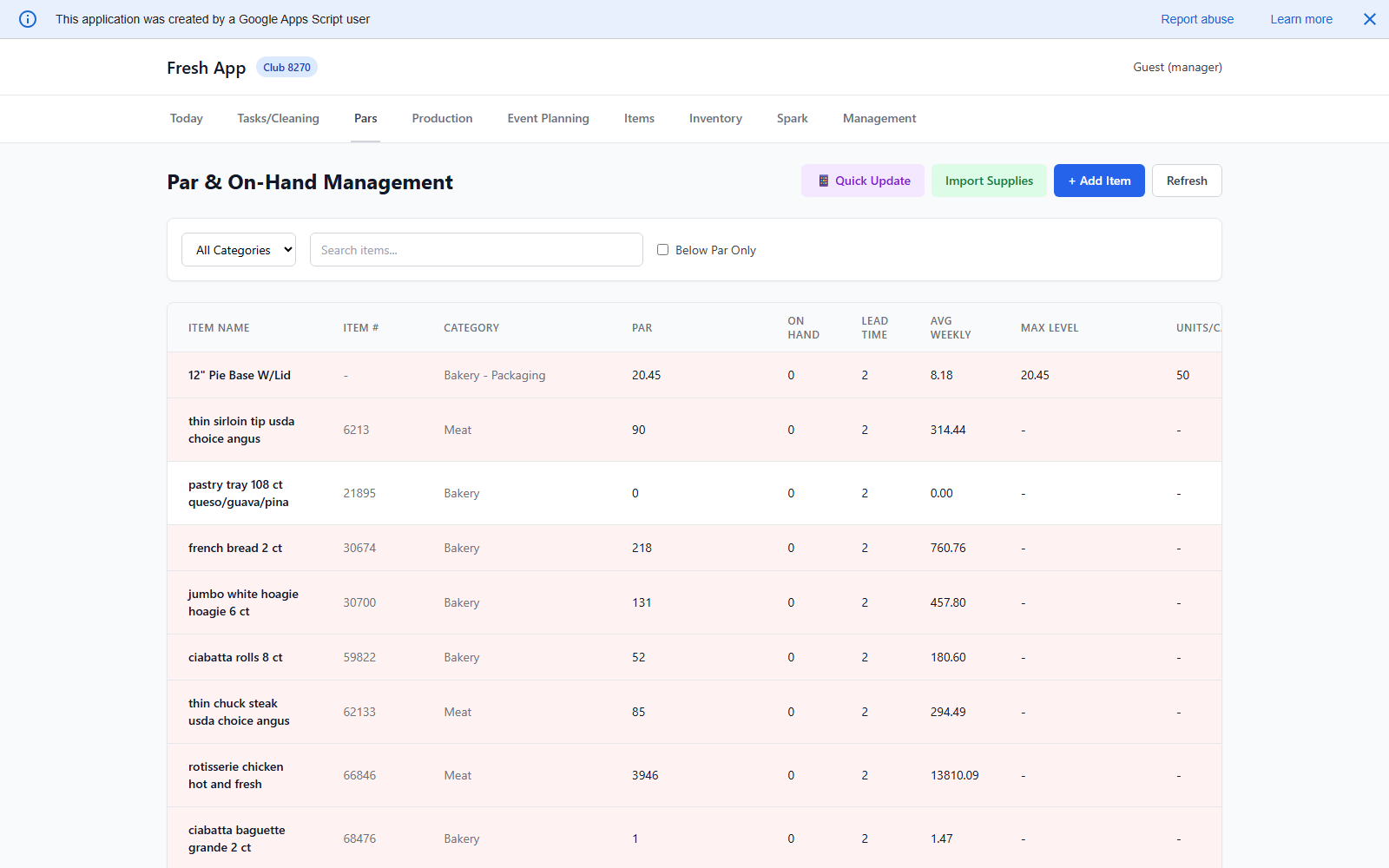Open the All Categories dropdown
The height and width of the screenshot is (868, 1389).
[x=239, y=250]
